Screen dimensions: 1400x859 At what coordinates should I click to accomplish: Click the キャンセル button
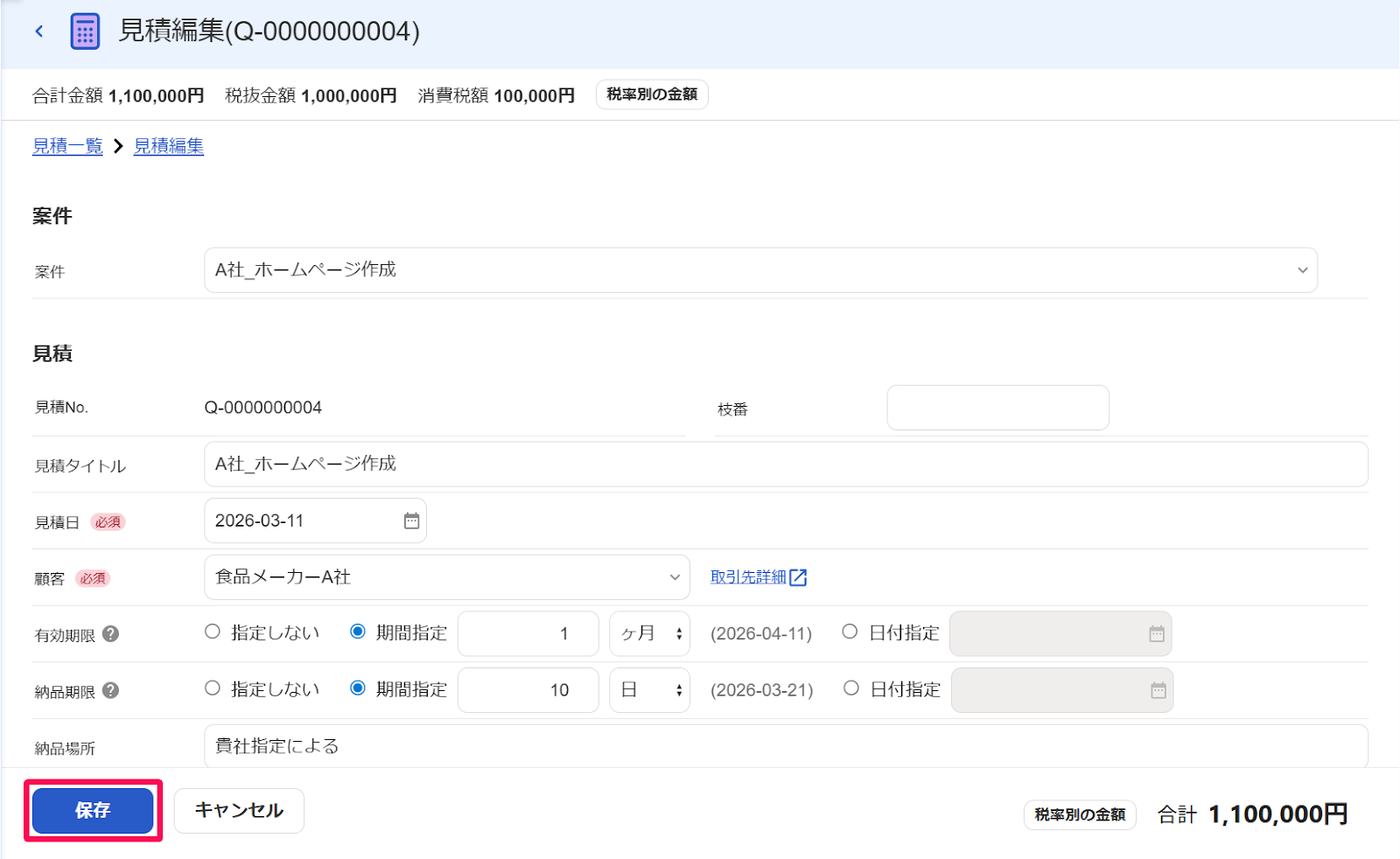click(x=239, y=811)
